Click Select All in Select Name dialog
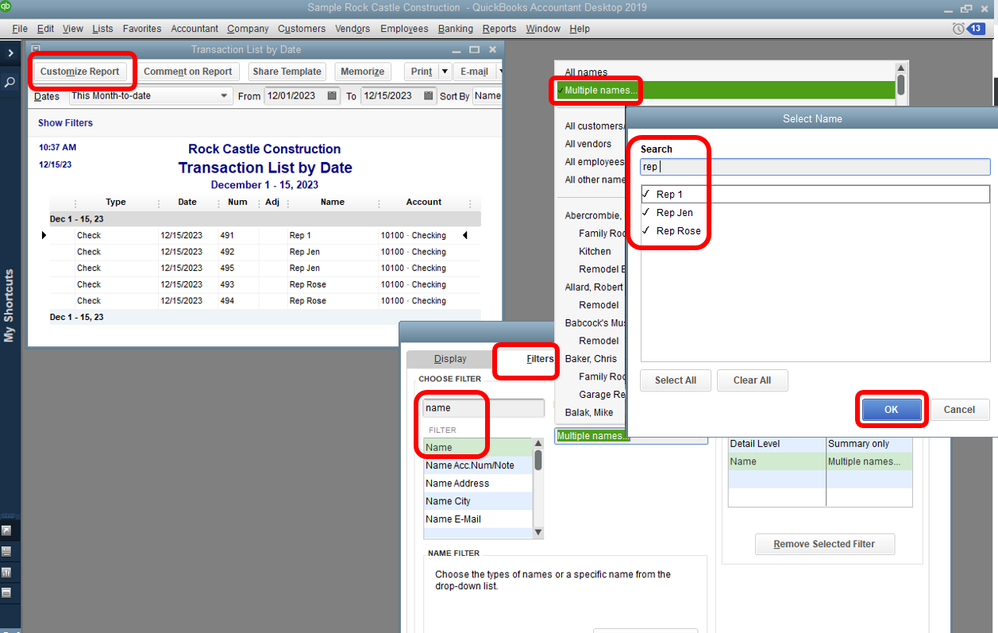This screenshot has width=998, height=633. (675, 380)
